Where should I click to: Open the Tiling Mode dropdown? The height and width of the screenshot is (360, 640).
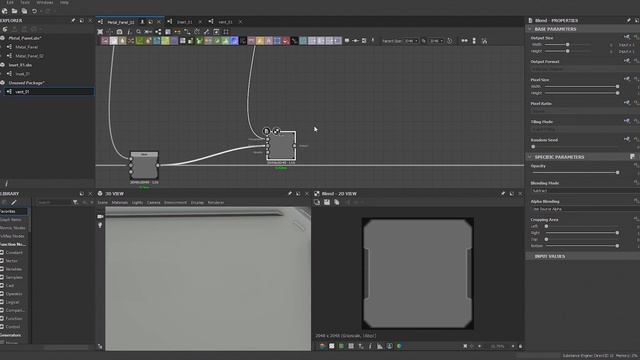pyautogui.click(x=584, y=129)
